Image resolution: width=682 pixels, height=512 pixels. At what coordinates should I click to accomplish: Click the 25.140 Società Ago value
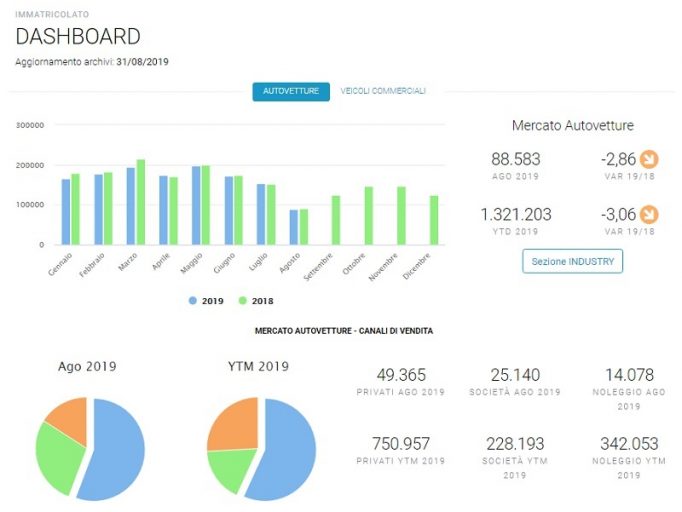click(515, 375)
